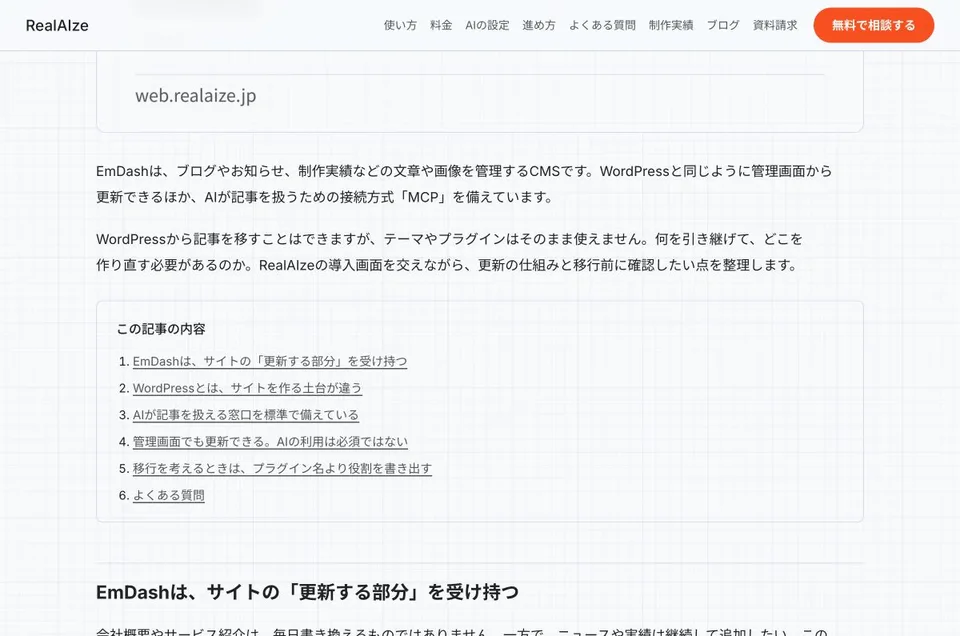Jump to section 1 EmDashは、サイトの「更新する部分」を受け持つ
Screen dimensions: 960x636
270,362
